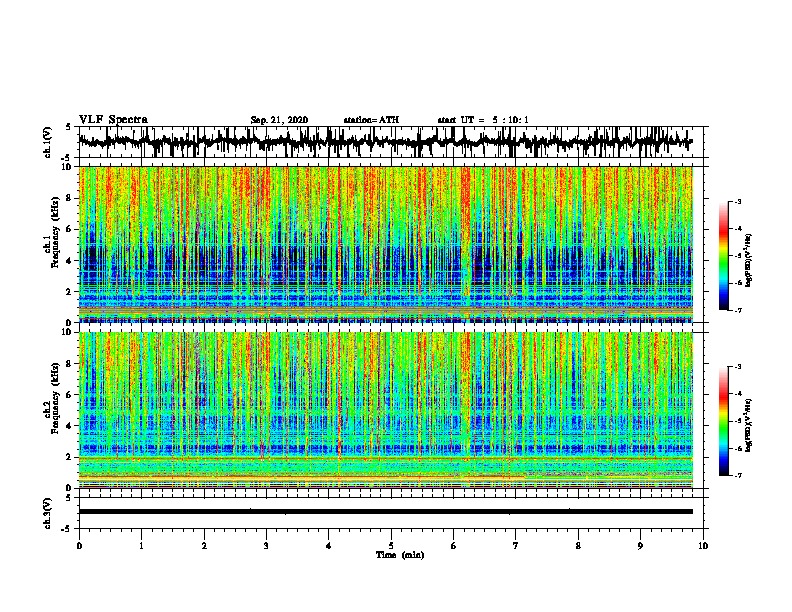Select the "start UT = 5 : 10: 1" text

coord(483,120)
